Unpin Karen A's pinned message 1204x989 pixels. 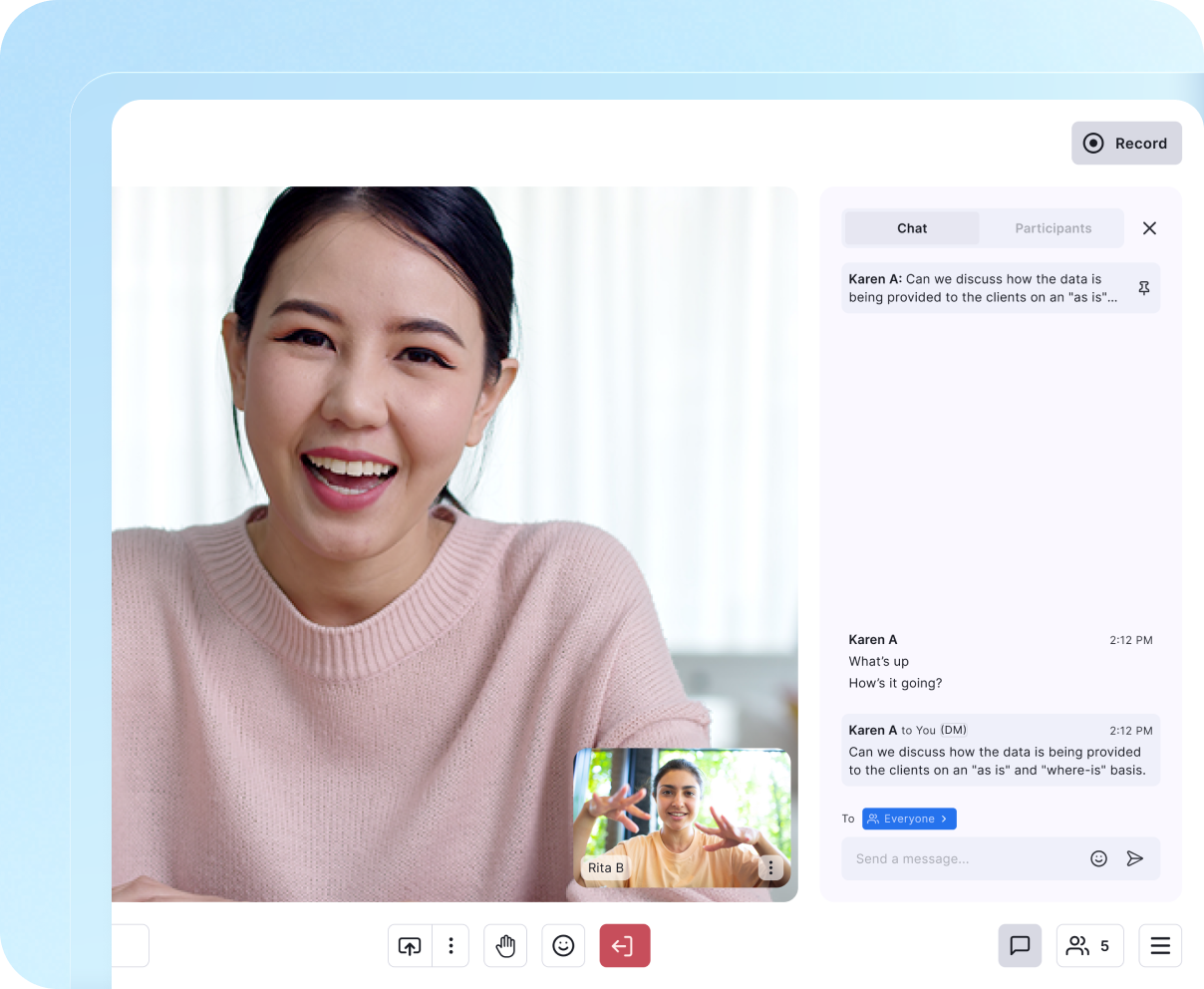1143,288
